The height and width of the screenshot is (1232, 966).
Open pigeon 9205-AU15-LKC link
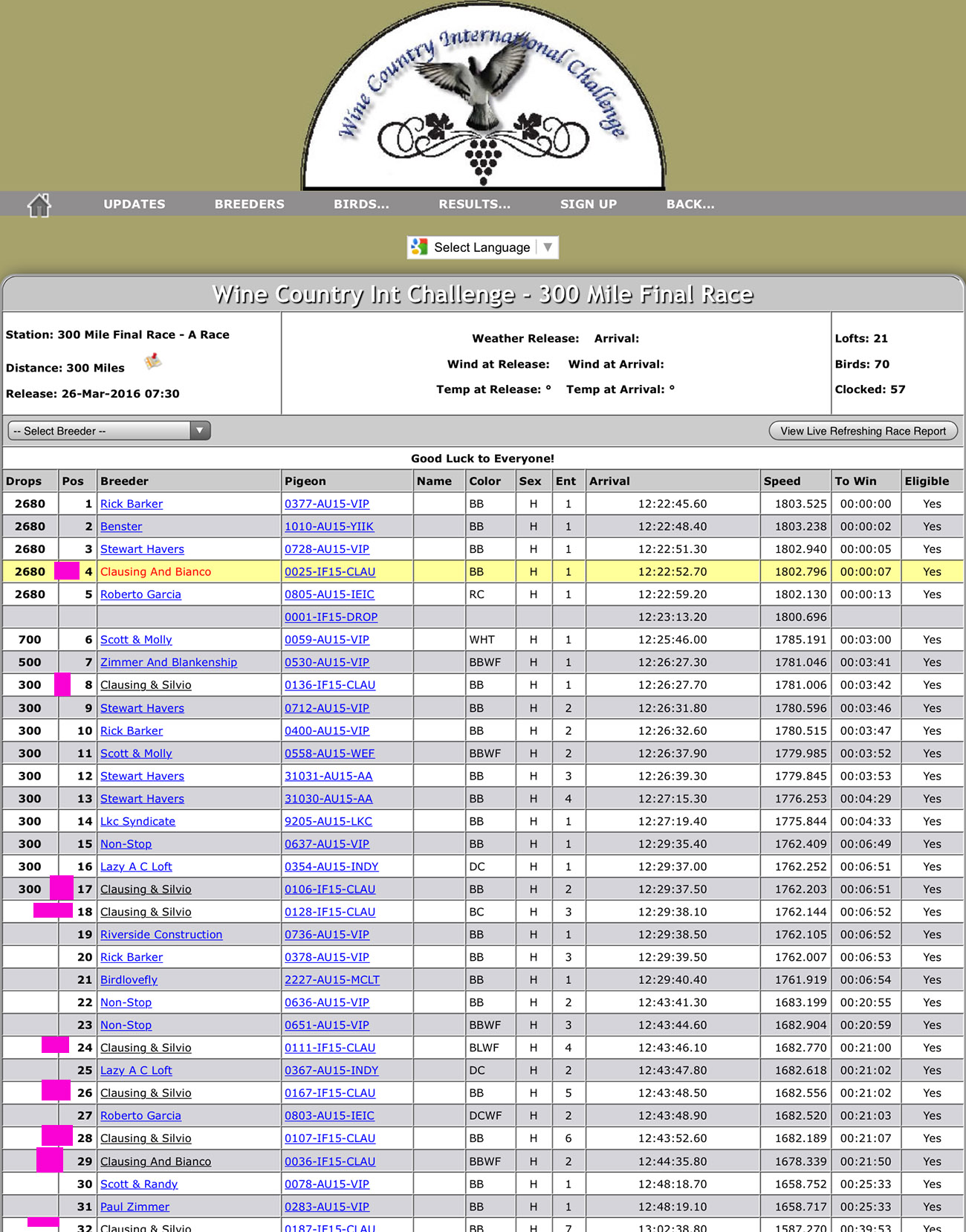[328, 821]
